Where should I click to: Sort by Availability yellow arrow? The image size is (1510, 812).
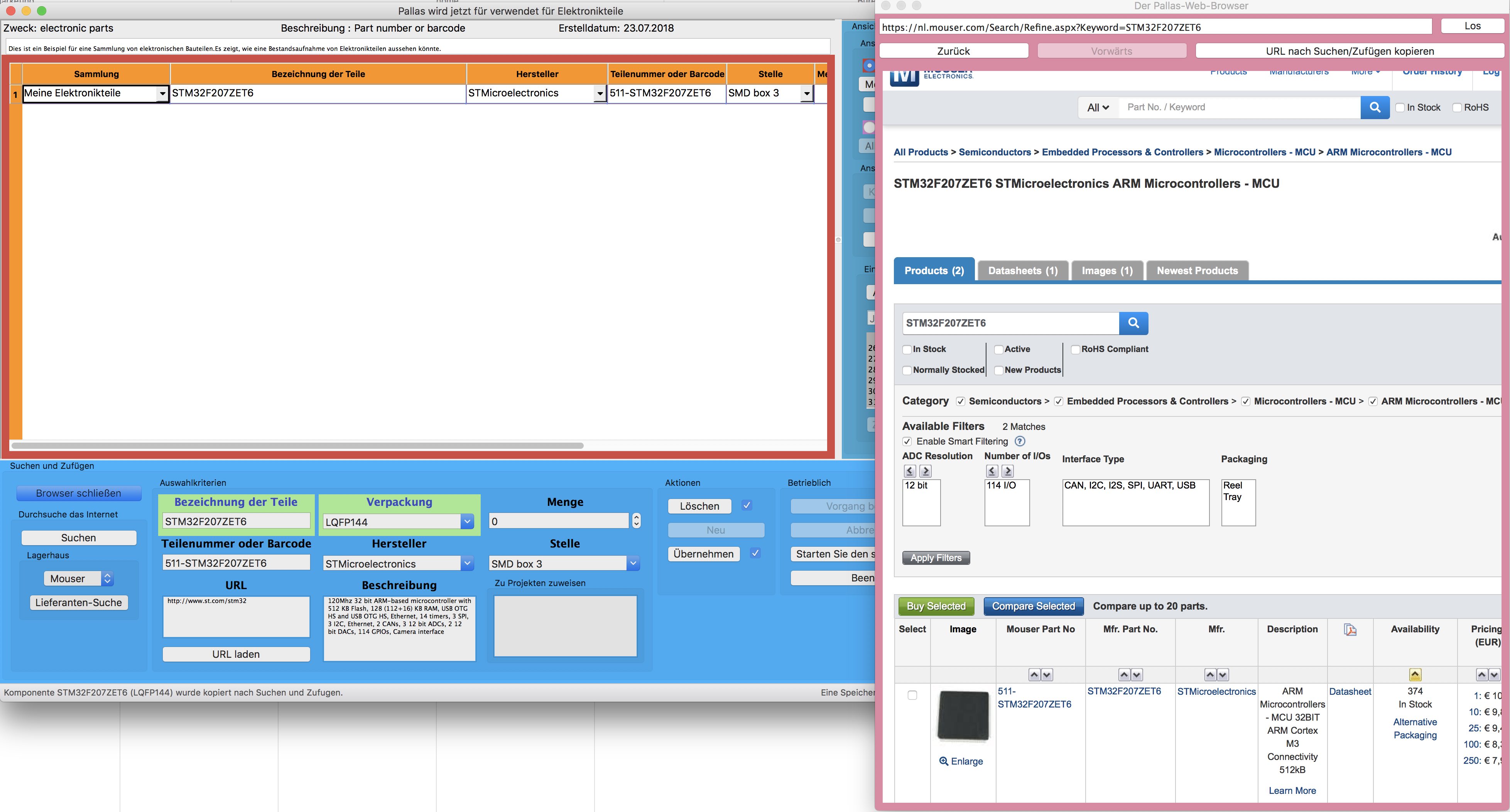click(x=1415, y=675)
